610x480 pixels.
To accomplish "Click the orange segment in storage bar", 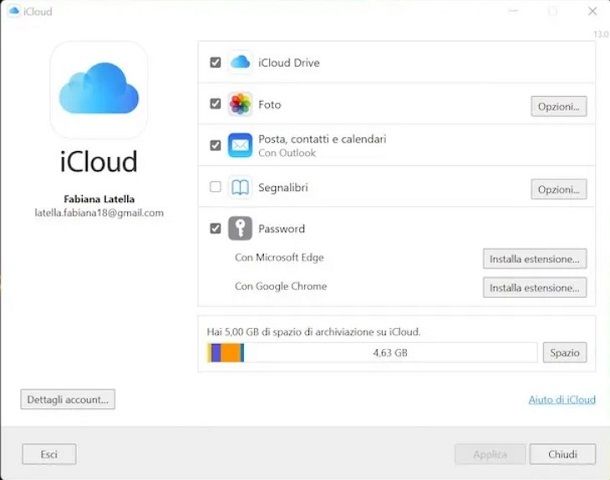I will (x=230, y=352).
